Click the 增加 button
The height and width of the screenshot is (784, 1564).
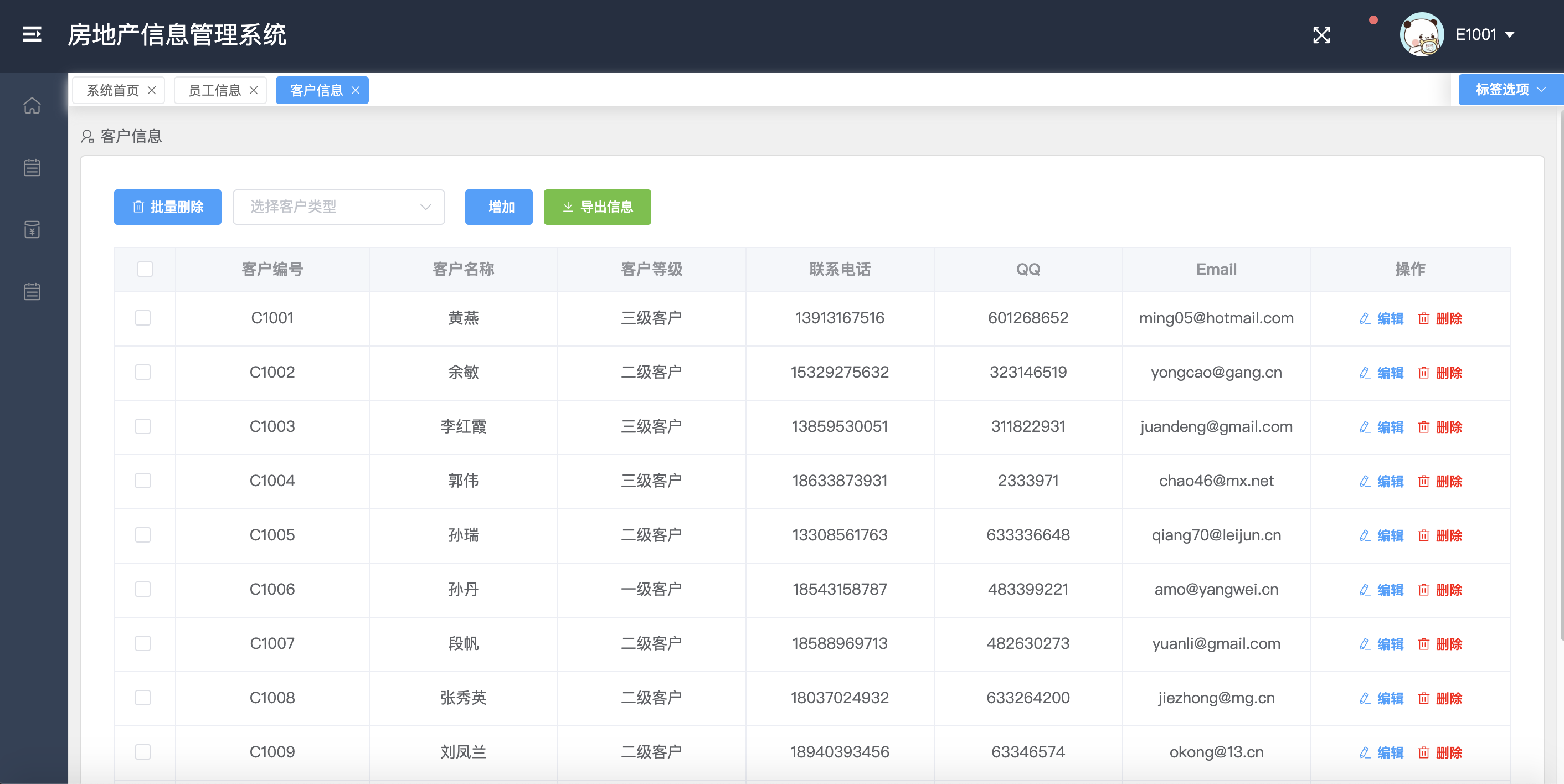click(498, 207)
